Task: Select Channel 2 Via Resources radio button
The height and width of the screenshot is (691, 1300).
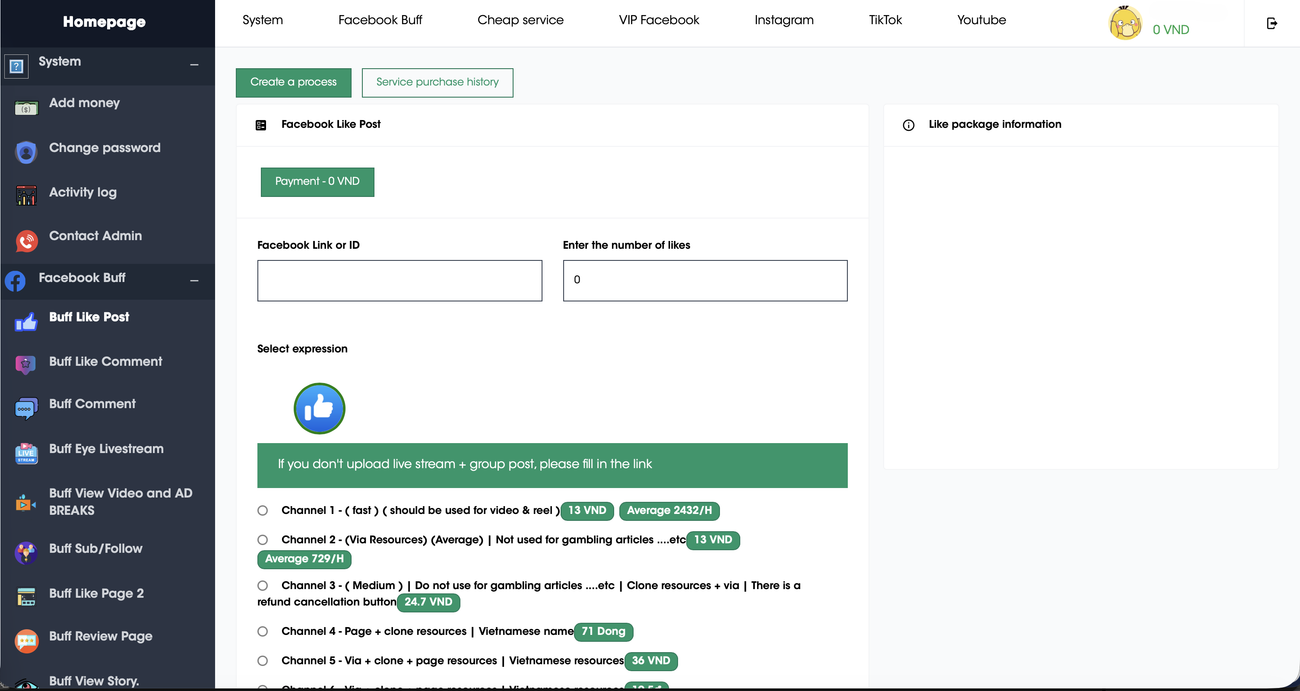Action: pos(263,539)
